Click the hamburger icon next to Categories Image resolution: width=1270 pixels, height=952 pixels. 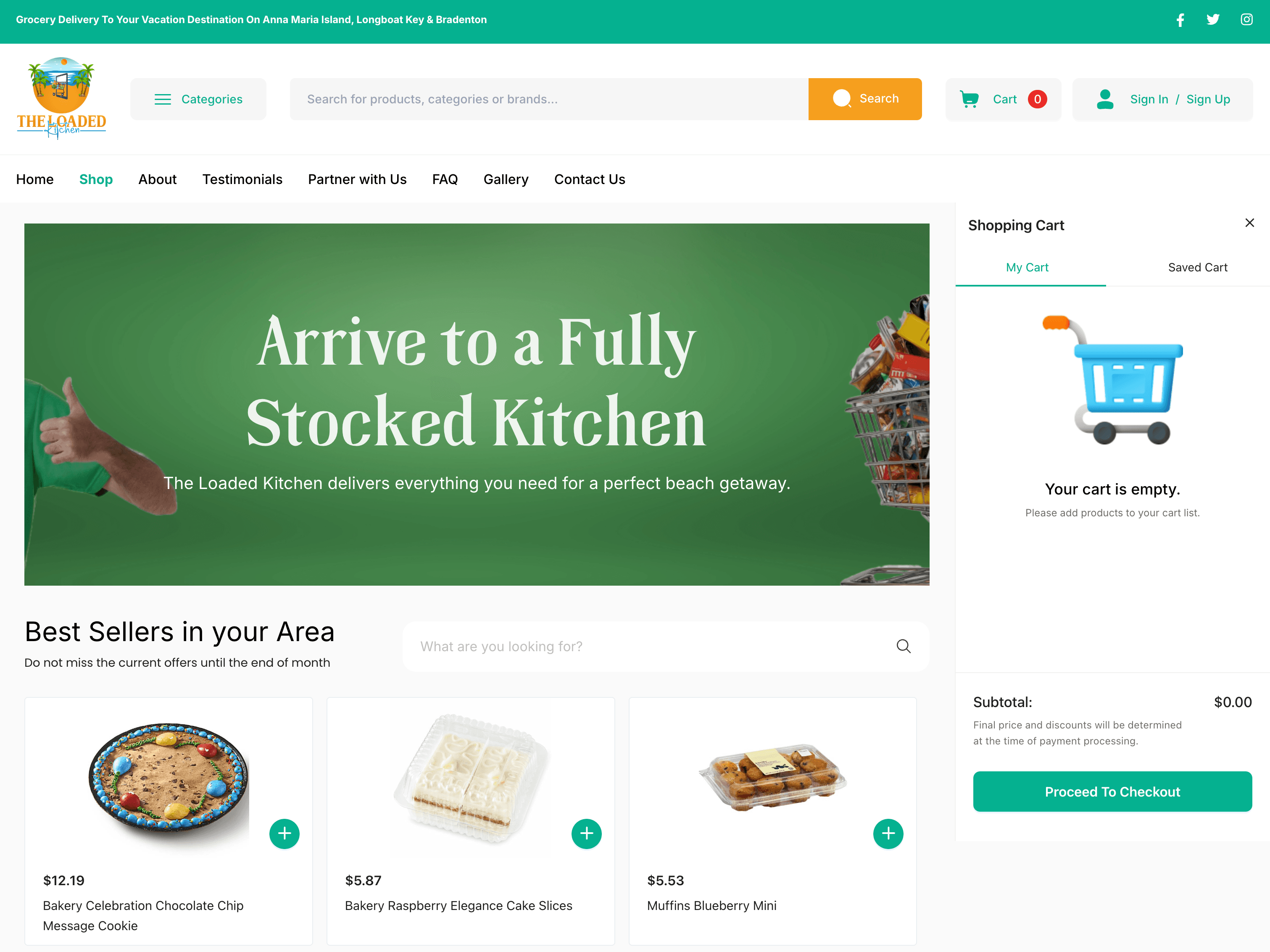(163, 99)
